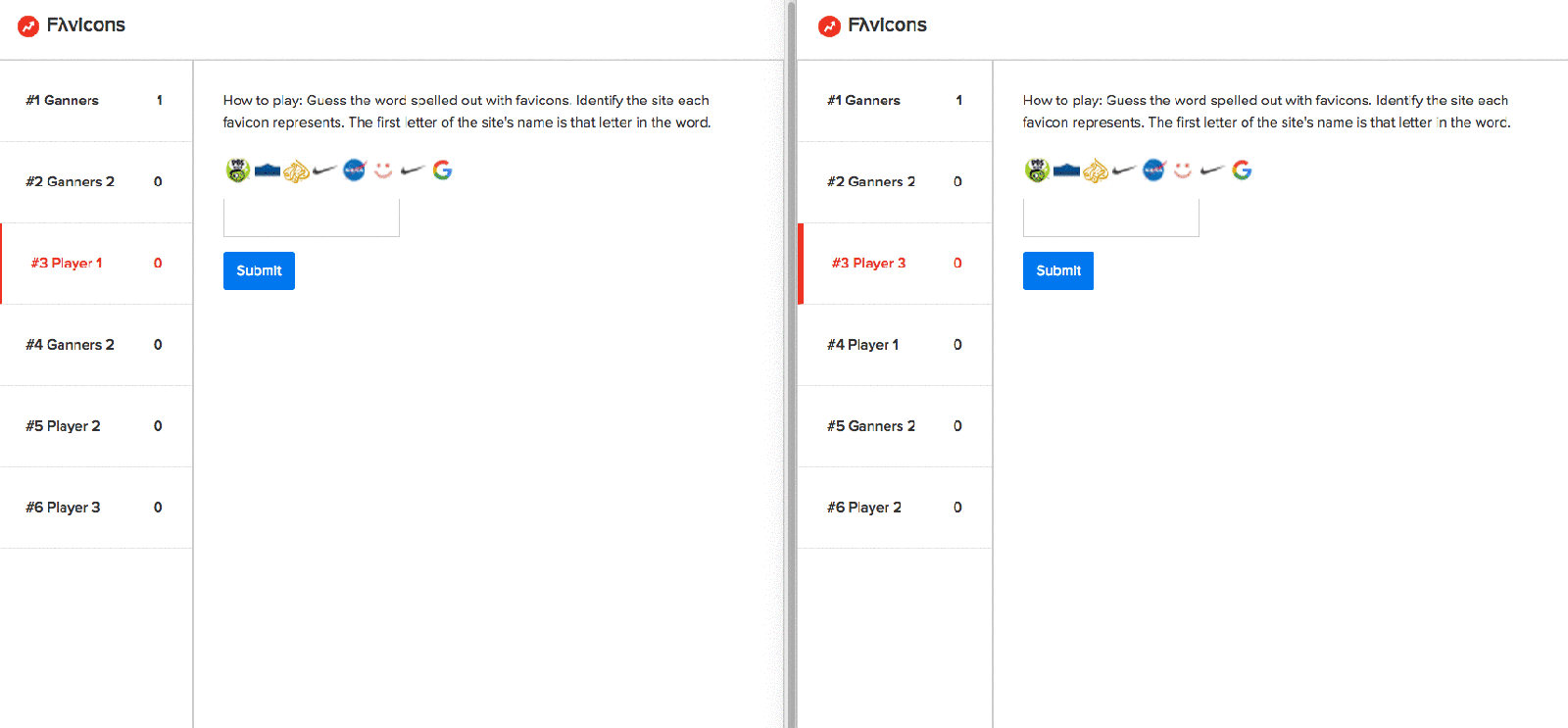Click the Google G favicon in right window

click(x=1242, y=170)
